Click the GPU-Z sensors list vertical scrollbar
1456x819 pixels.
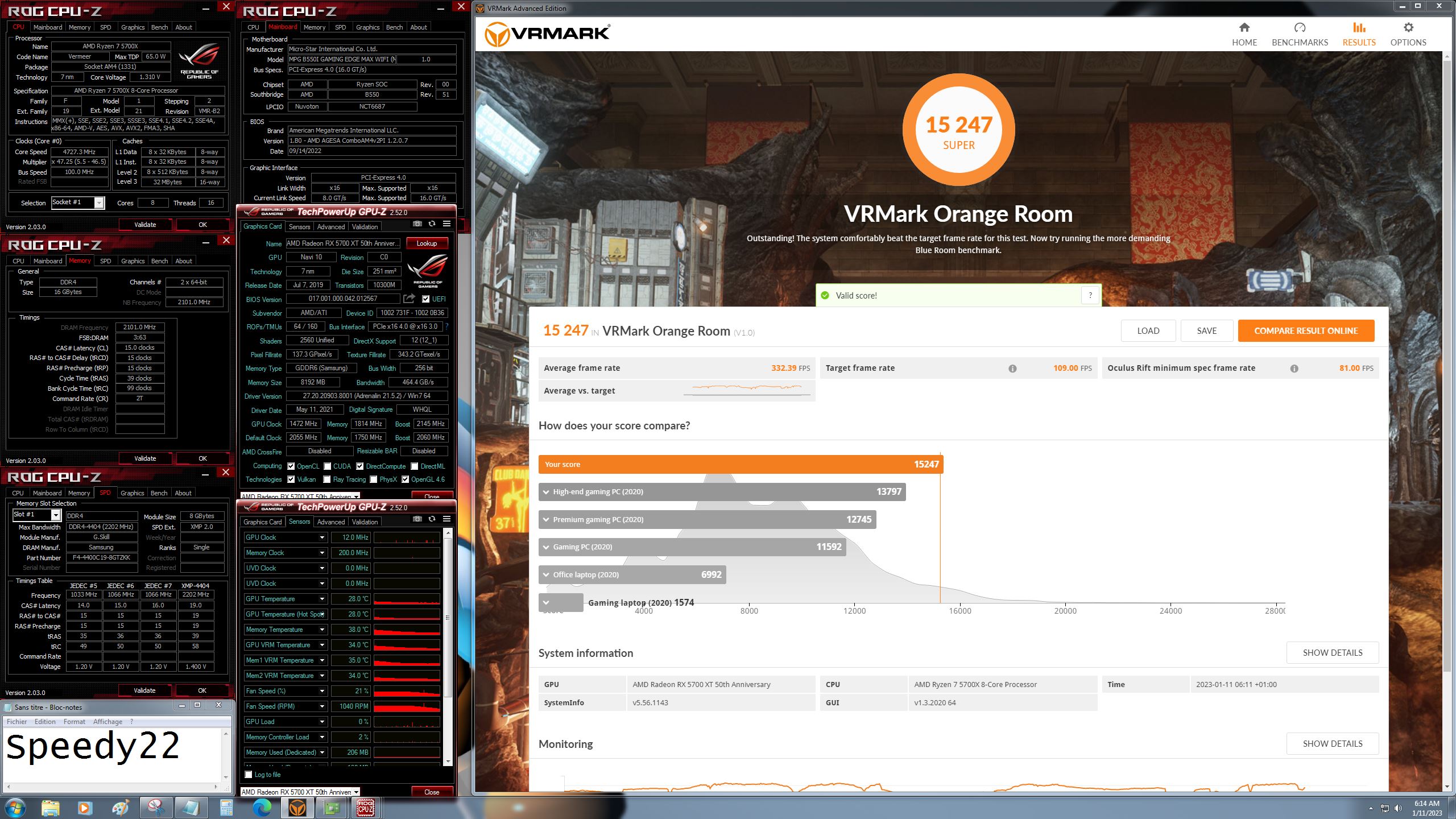(448, 647)
